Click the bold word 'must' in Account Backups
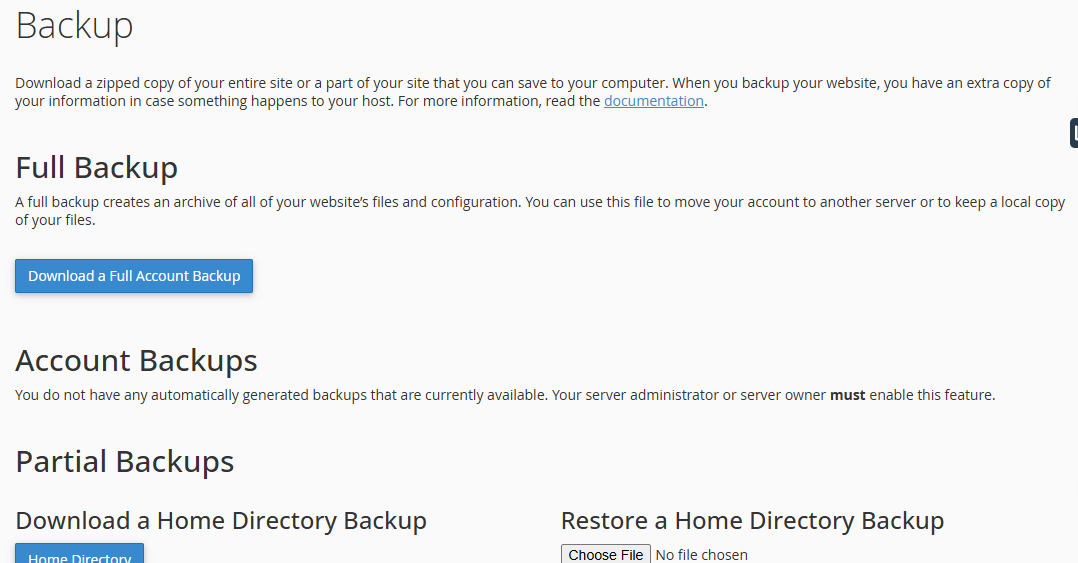Screen dimensions: 1078x563 [x=847, y=395]
